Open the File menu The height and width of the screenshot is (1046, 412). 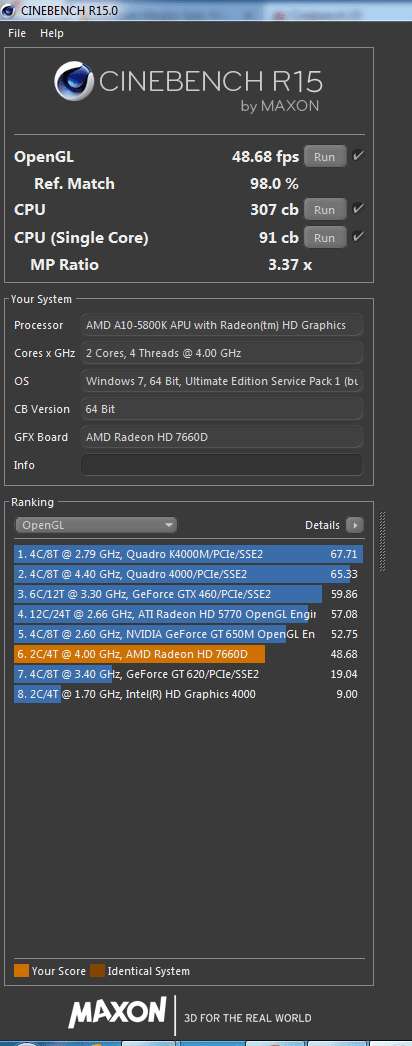point(17,33)
